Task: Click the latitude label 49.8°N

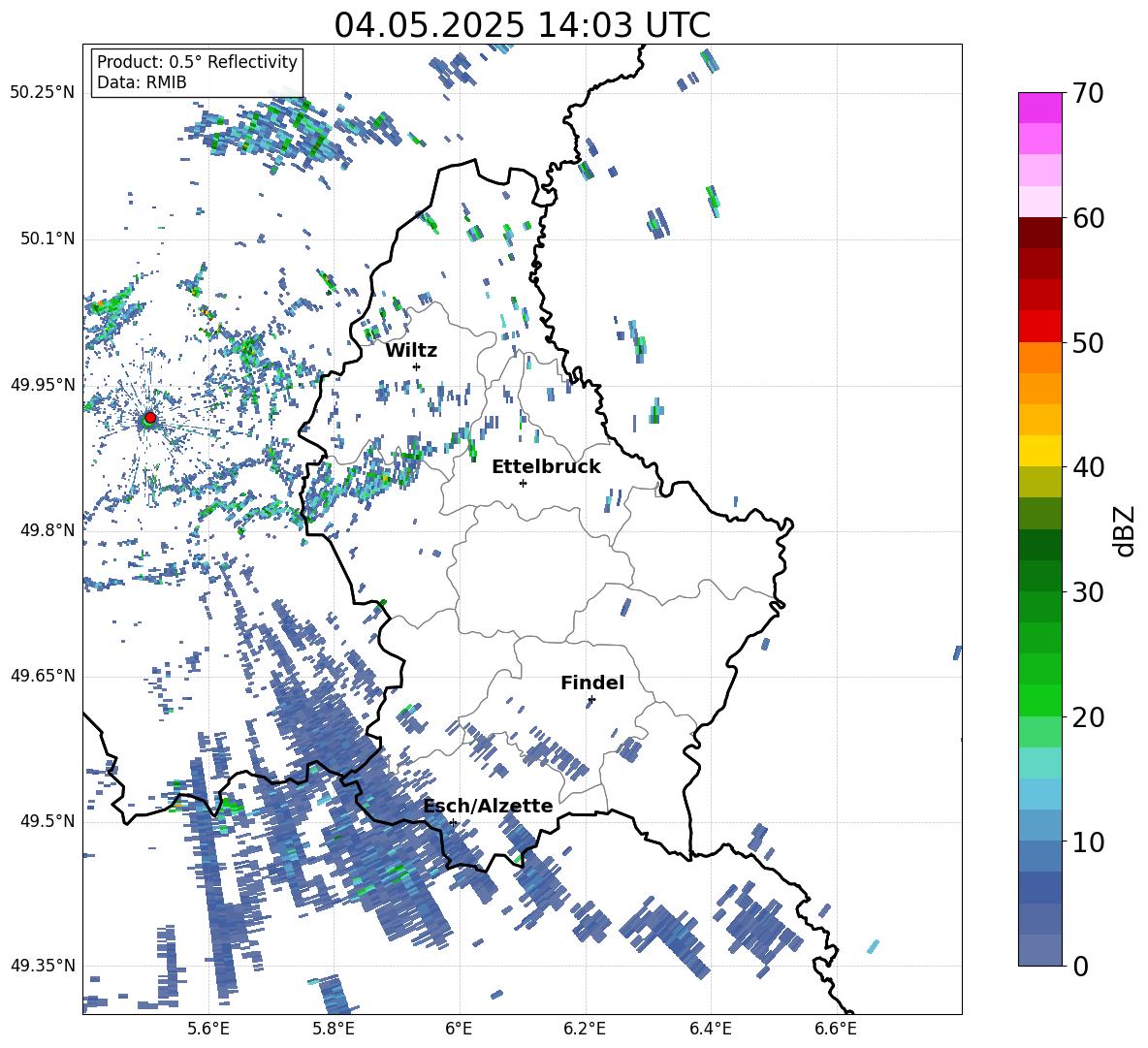Action: point(47,530)
